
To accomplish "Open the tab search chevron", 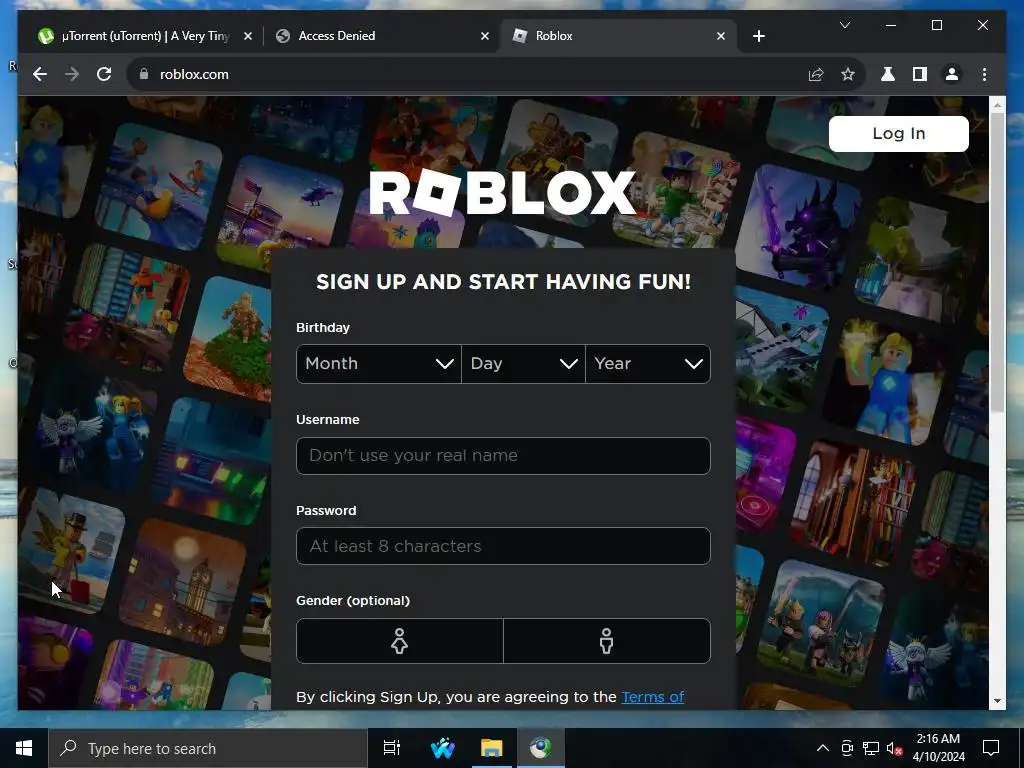I will 845,25.
